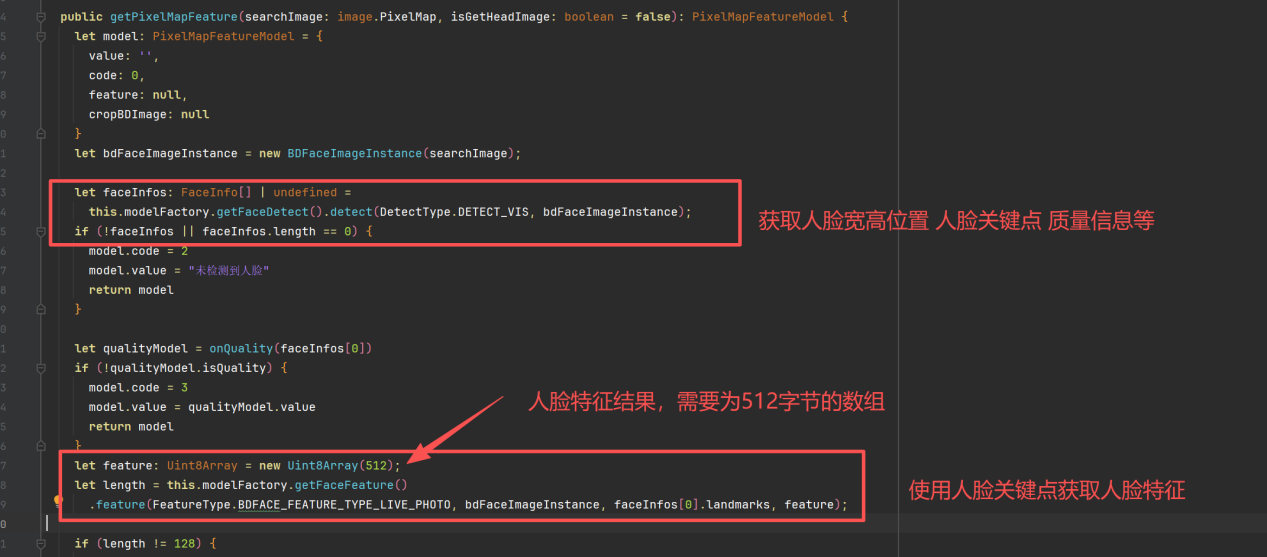This screenshot has height=557, width=1267.
Task: Click the 'code: 0,' property line
Action: [x=117, y=75]
